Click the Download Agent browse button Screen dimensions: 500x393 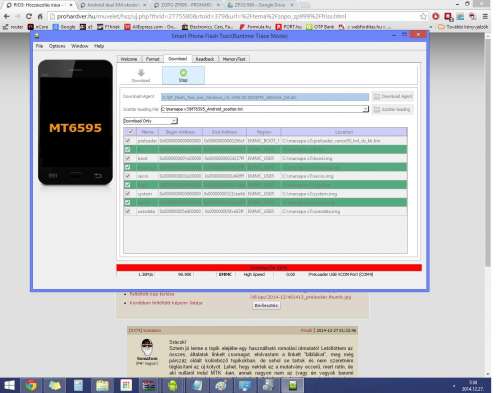pyautogui.click(x=393, y=96)
